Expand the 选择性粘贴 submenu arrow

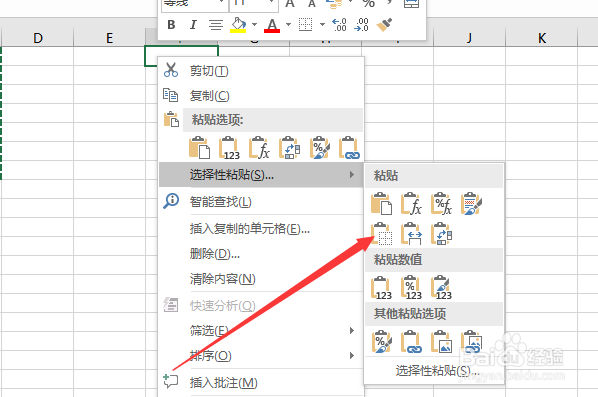[352, 175]
